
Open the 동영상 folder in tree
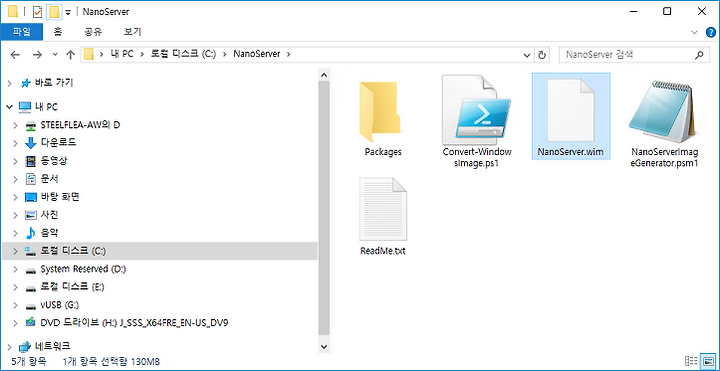pyautogui.click(x=53, y=161)
